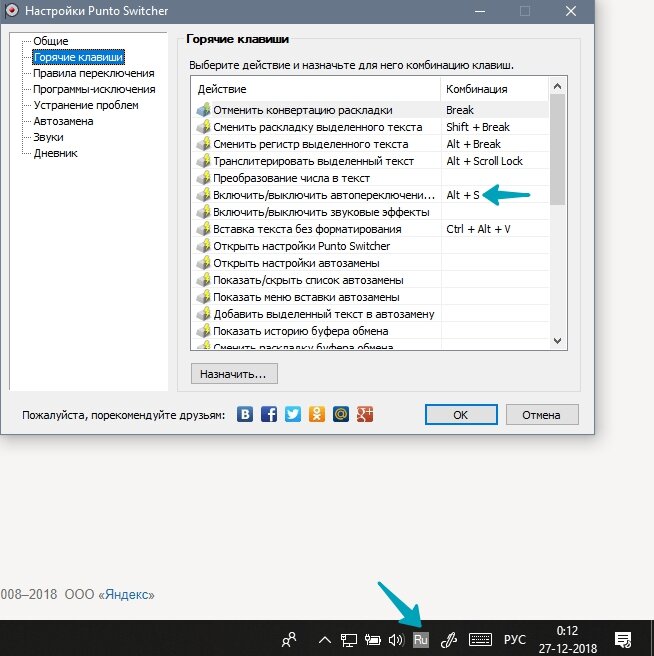
Task: Click the network tray icon
Action: 348,640
